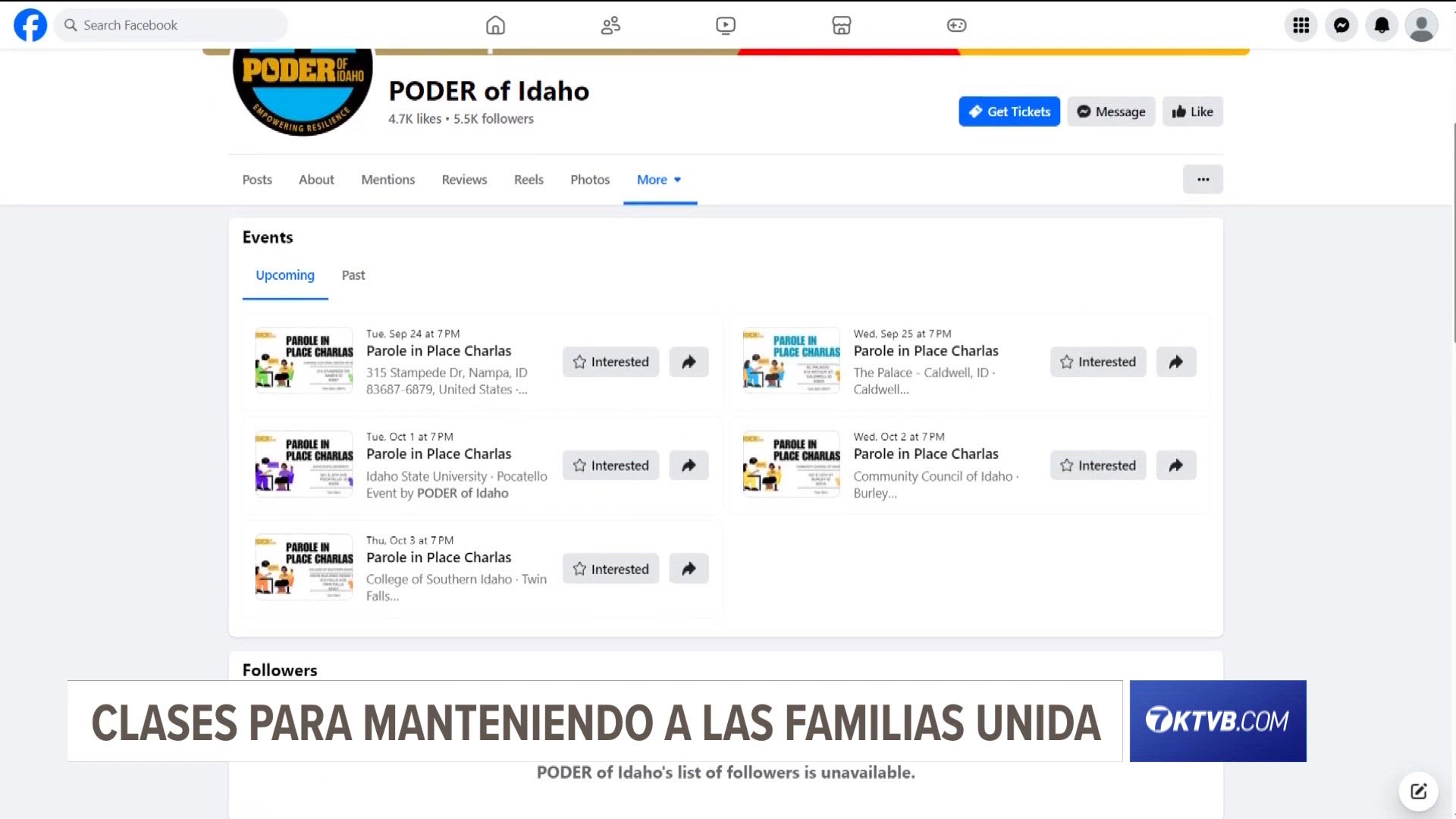The height and width of the screenshot is (819, 1456).
Task: Open Oct 1 Parole in Place Charlas thumbnail
Action: tap(304, 464)
